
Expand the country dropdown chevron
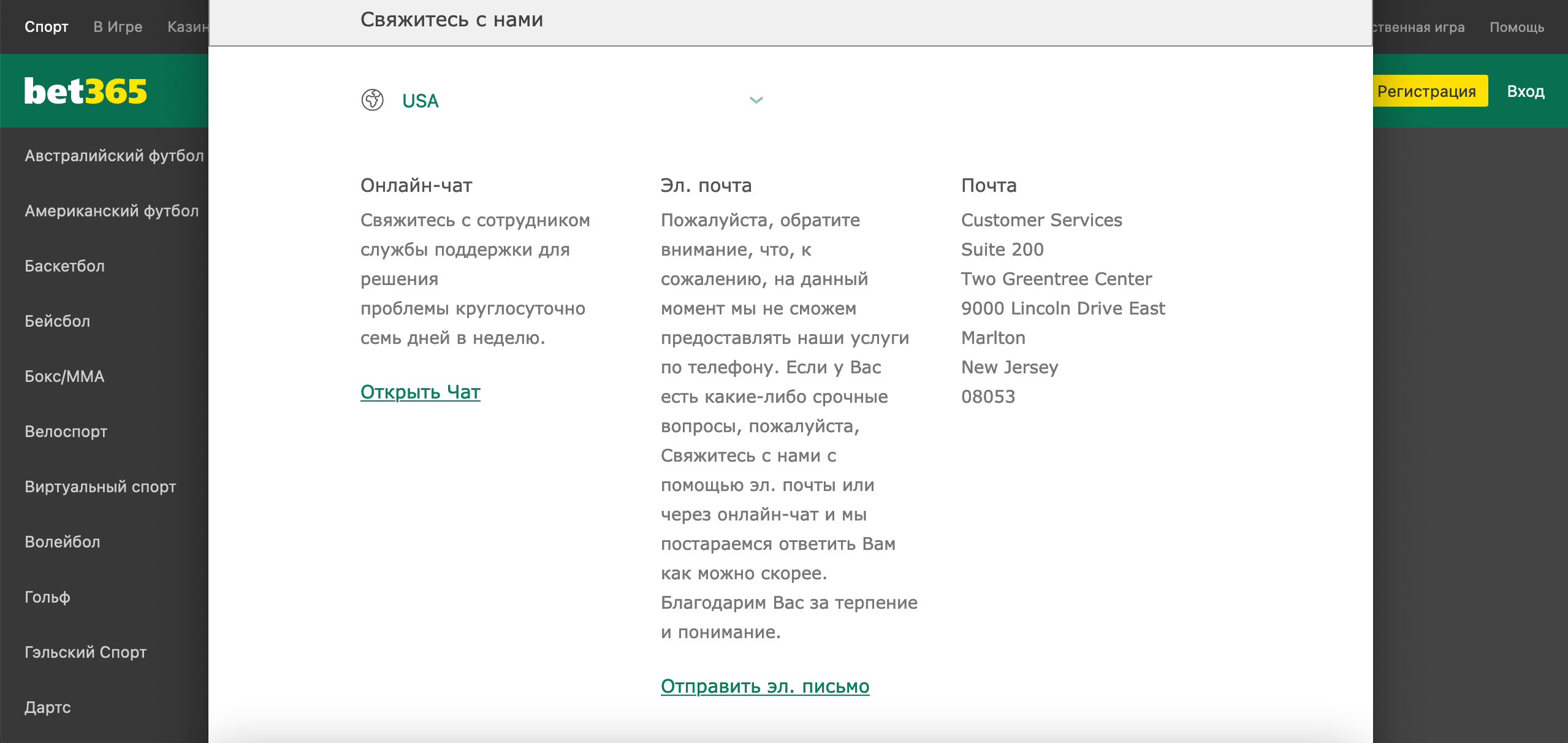click(x=756, y=100)
